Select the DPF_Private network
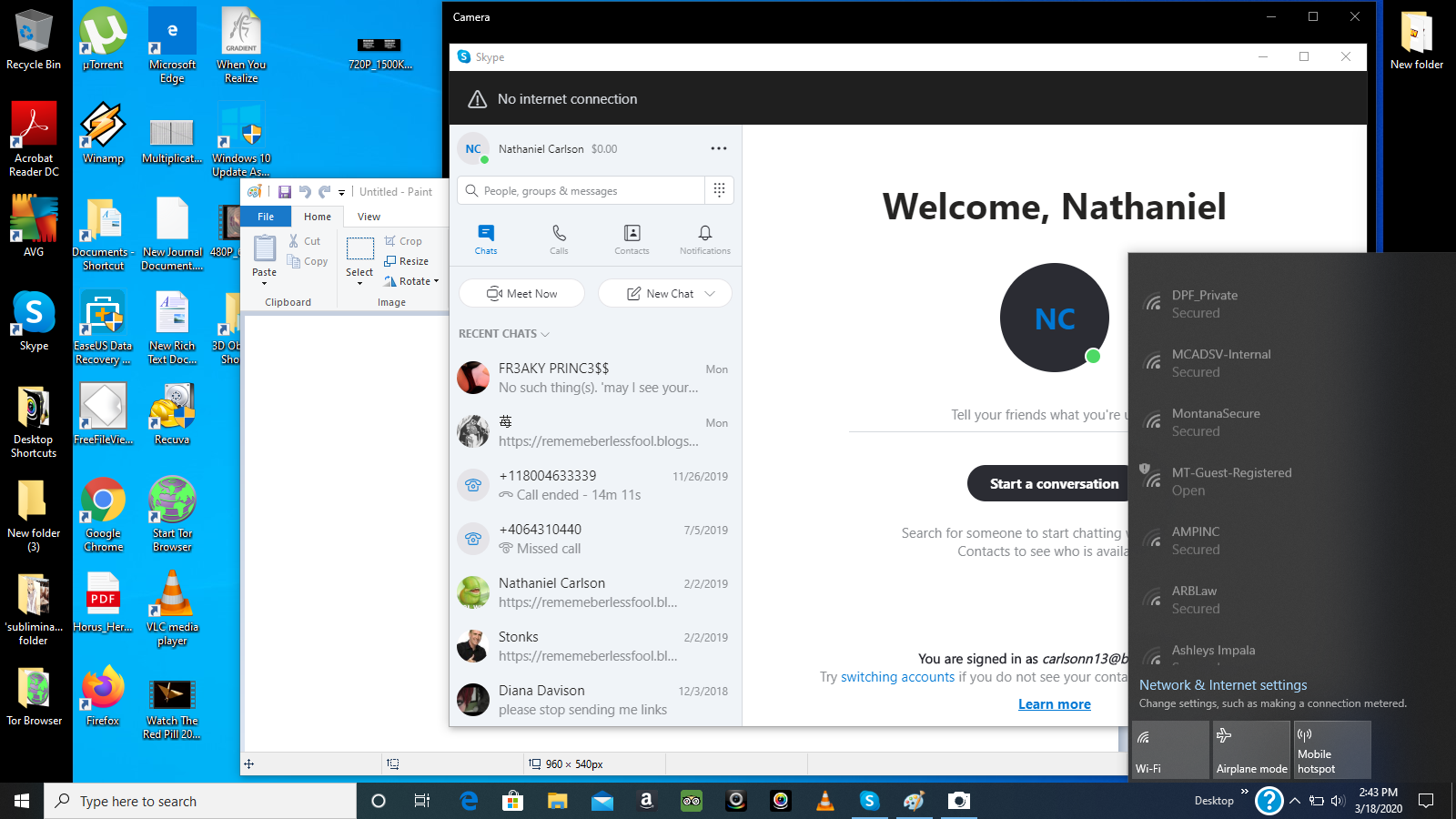This screenshot has width=1456, height=819. [x=1292, y=304]
